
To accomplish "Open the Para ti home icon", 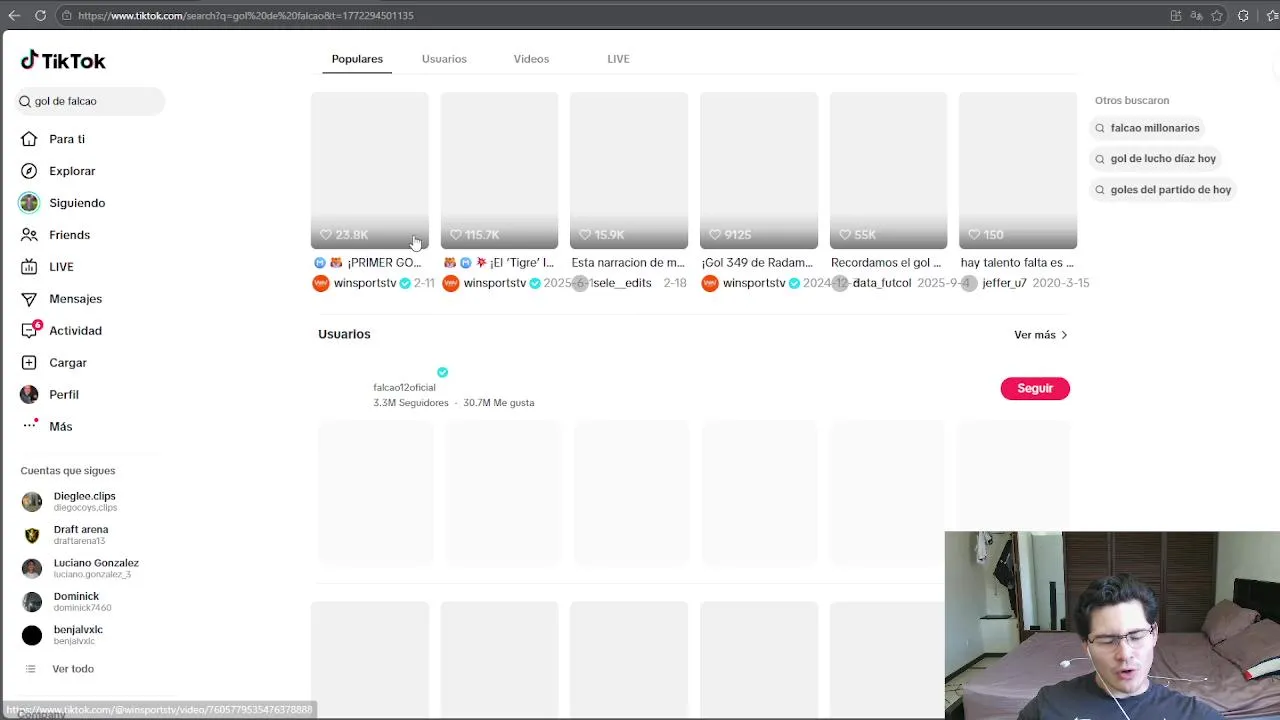I will click(x=29, y=139).
